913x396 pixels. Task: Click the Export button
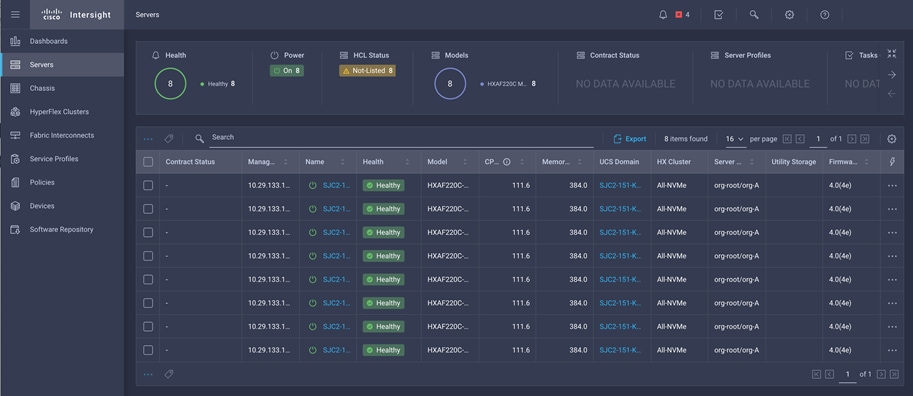click(629, 139)
